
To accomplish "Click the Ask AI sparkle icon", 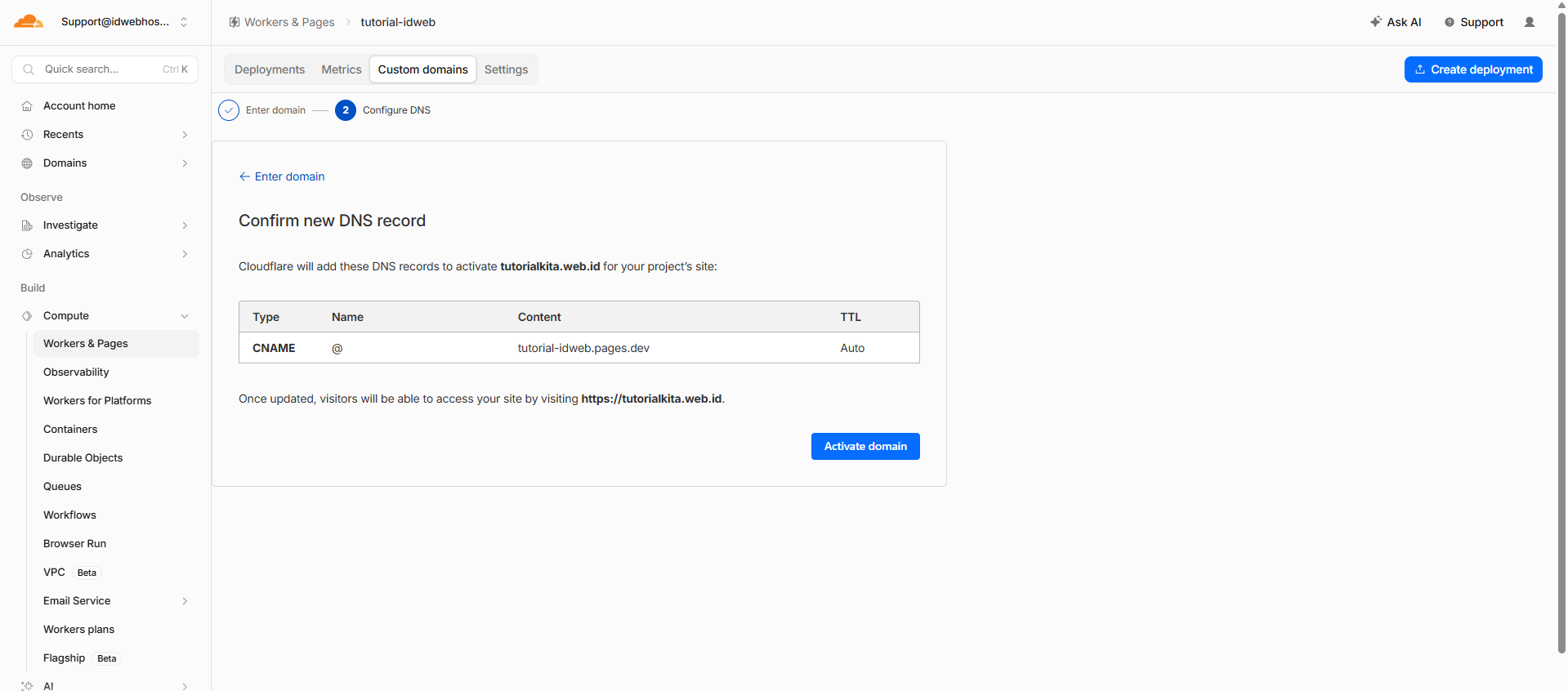I will coord(1376,22).
